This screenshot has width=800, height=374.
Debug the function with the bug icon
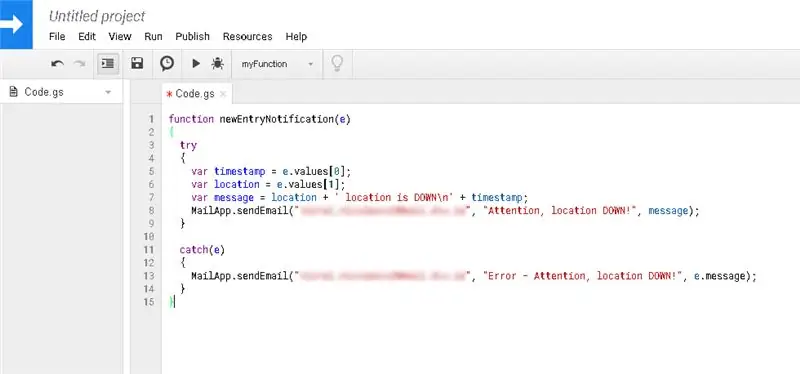click(218, 64)
